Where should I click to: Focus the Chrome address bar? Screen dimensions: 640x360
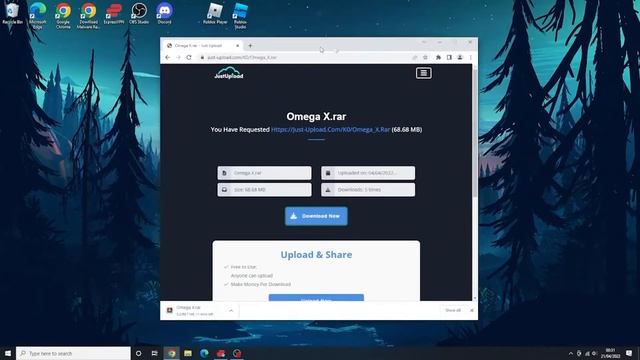pyautogui.click(x=313, y=58)
